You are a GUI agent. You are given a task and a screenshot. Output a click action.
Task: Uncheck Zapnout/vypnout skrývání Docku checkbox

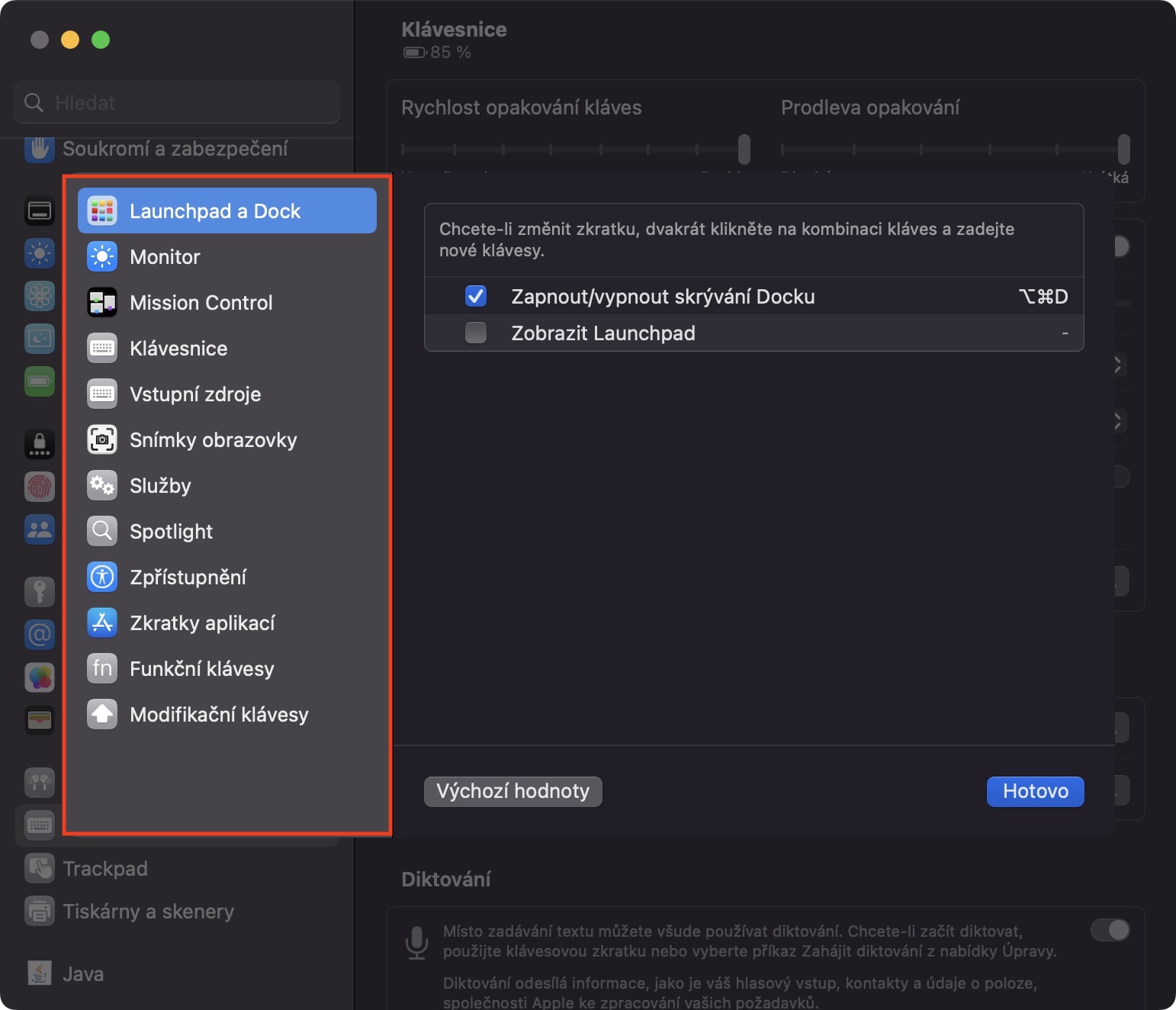[x=476, y=296]
